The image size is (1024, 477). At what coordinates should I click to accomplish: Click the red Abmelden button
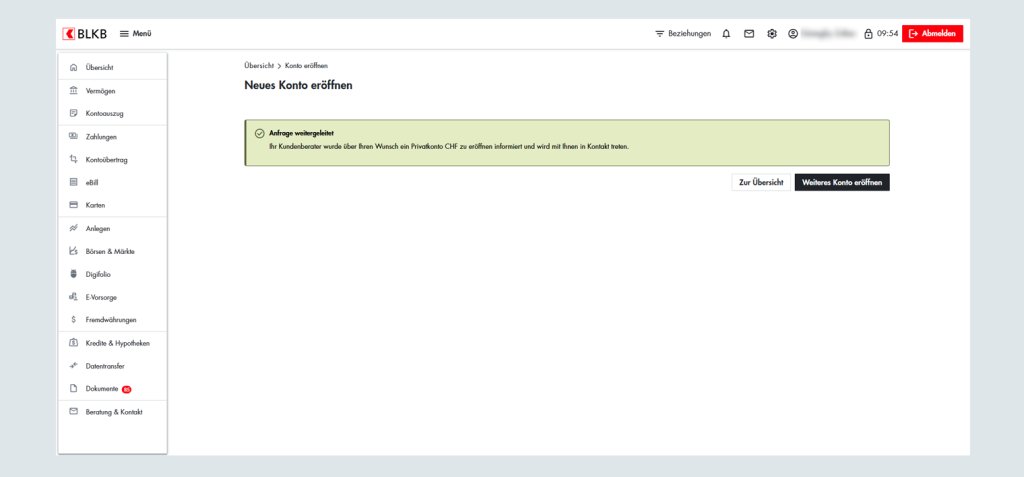(932, 33)
